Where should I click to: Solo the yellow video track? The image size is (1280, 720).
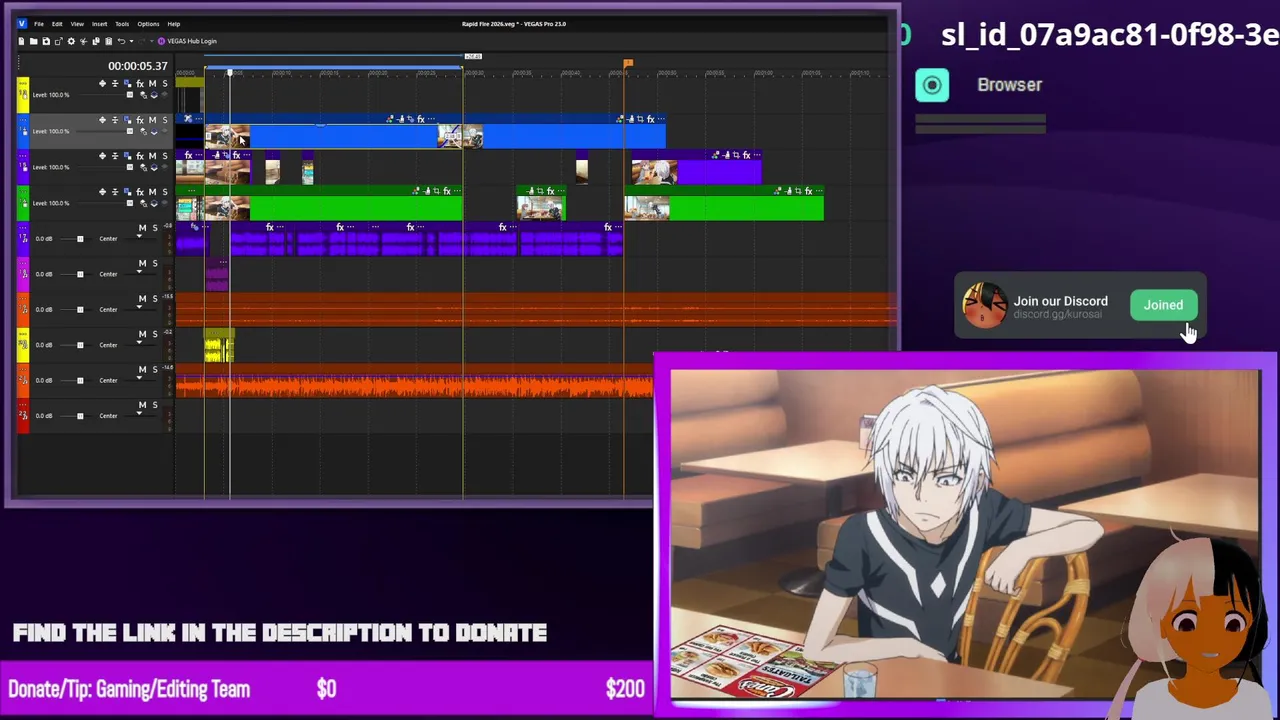tap(165, 84)
